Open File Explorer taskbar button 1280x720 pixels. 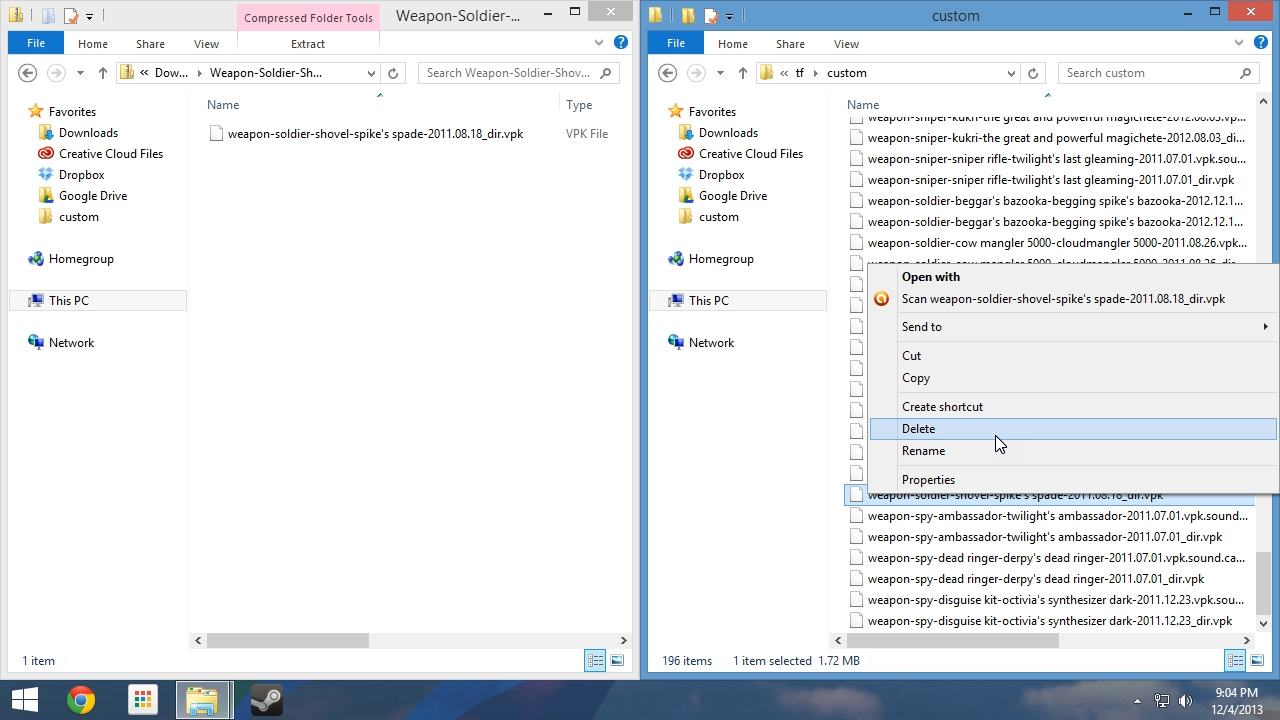[x=204, y=700]
